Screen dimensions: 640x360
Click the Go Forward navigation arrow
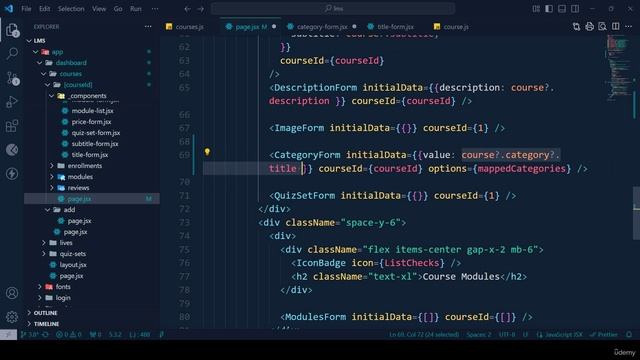pyautogui.click(x=200, y=9)
